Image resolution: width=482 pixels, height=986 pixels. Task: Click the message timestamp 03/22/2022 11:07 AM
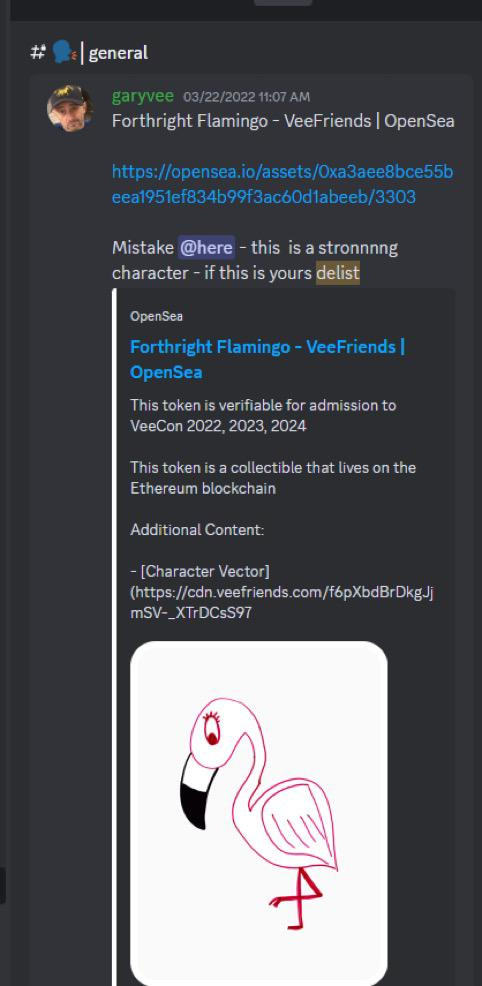click(x=246, y=97)
